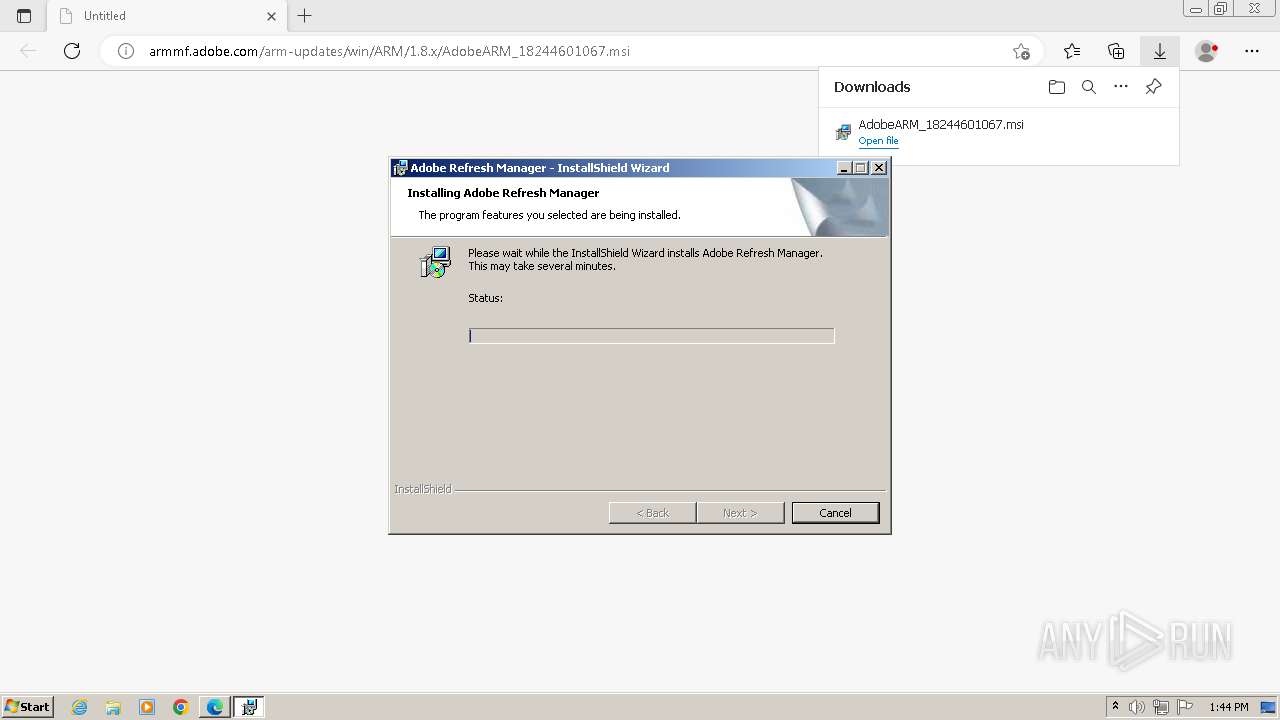View site information icon in address bar
This screenshot has width=1280, height=720.
coord(126,51)
